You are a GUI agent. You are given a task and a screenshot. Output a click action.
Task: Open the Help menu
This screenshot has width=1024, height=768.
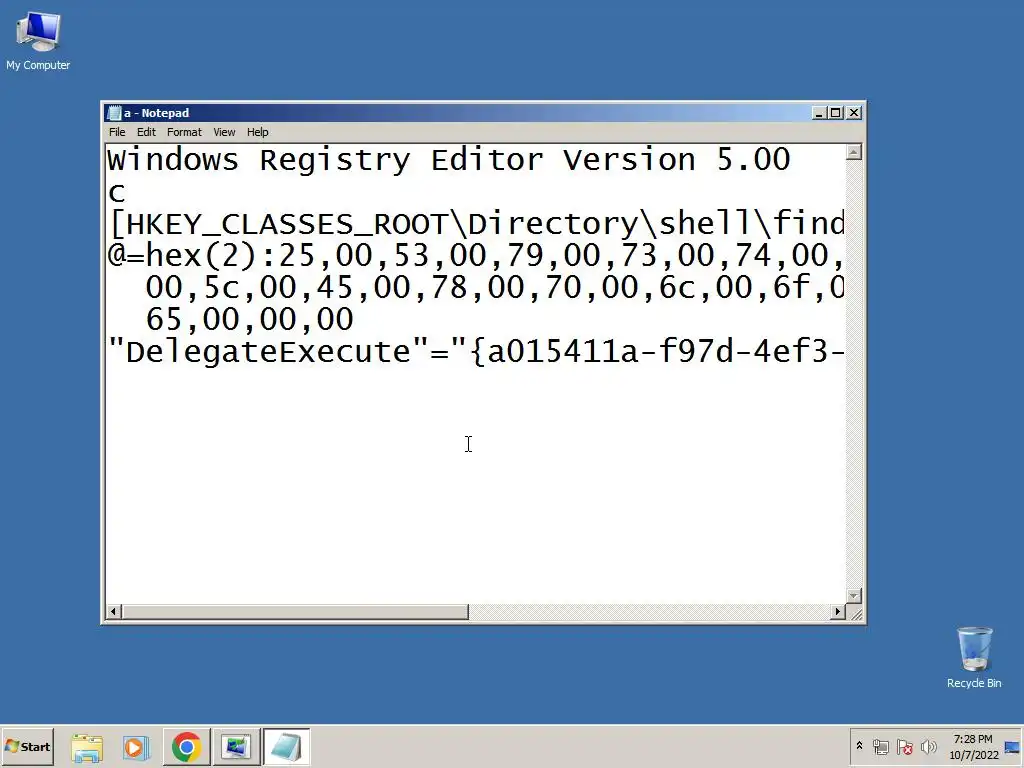tap(257, 132)
